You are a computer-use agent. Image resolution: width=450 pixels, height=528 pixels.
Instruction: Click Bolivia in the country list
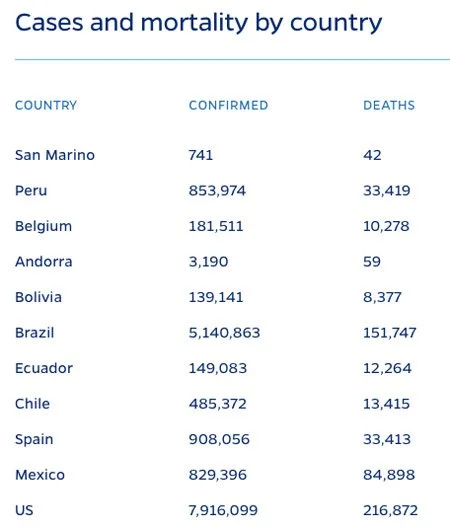[x=38, y=297]
